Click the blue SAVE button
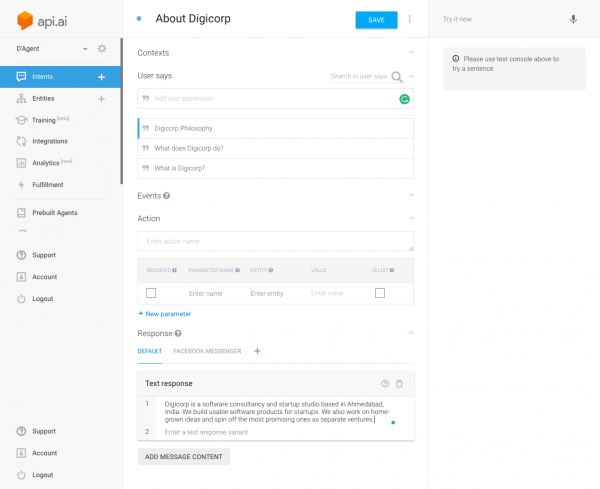This screenshot has width=600, height=489. 377,20
